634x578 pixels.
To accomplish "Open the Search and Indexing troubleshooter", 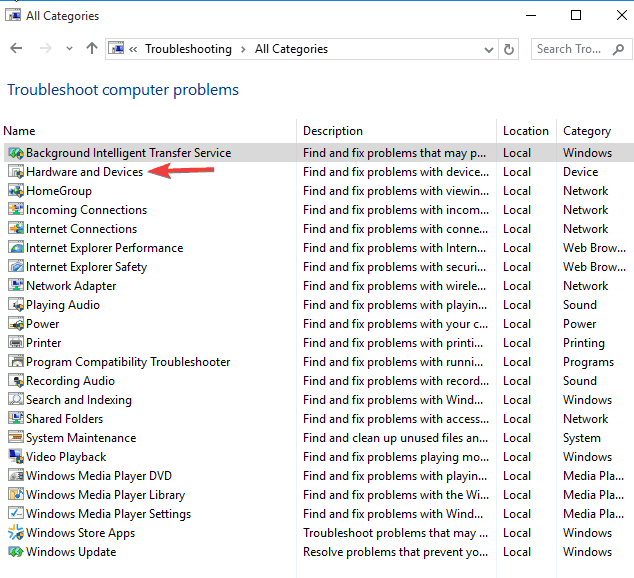I will click(79, 400).
